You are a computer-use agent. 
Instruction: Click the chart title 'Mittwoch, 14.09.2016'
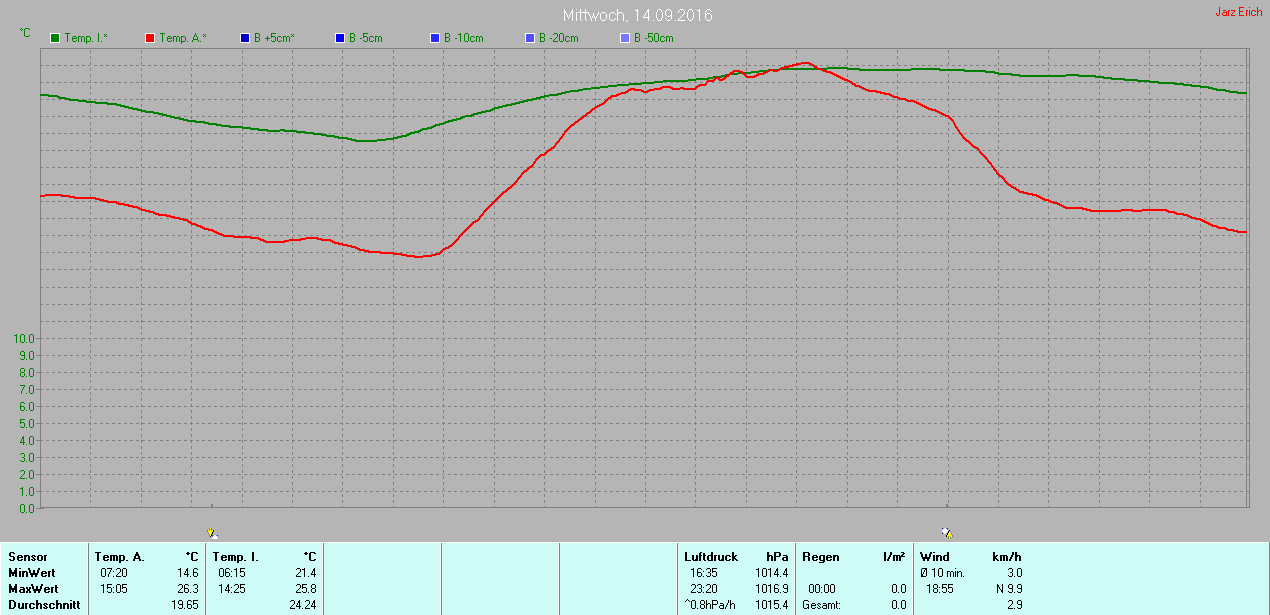point(638,16)
